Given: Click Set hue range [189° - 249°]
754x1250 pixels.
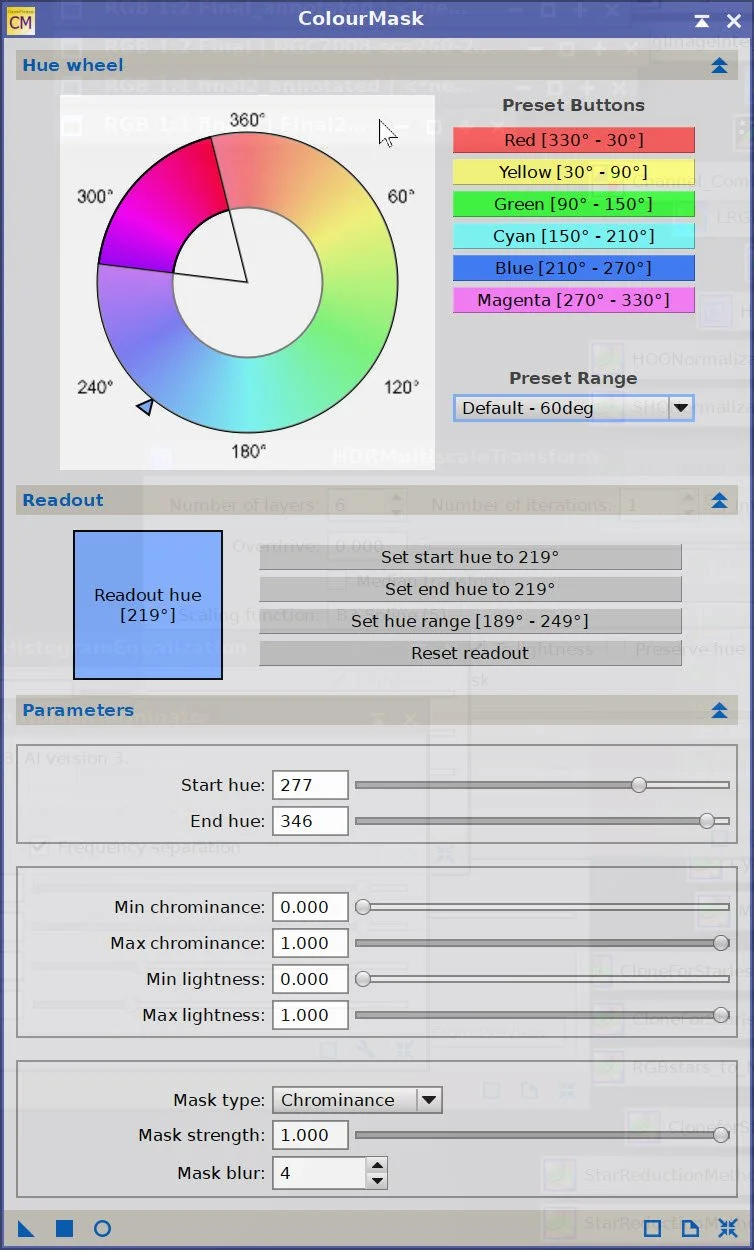Looking at the screenshot, I should tap(470, 621).
